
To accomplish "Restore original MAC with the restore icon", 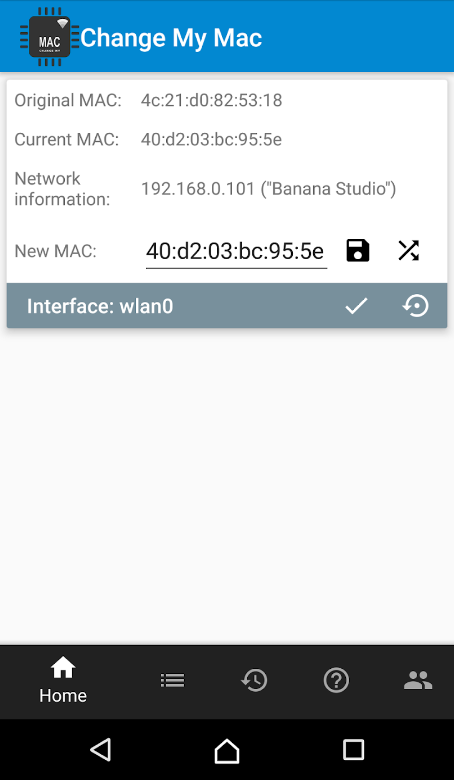I will 415,306.
